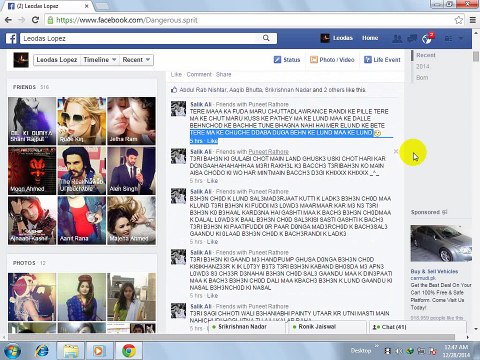This screenshot has height=360, width=480.
Task: Hide the Salik Ali comment with X
Action: (x=396, y=151)
